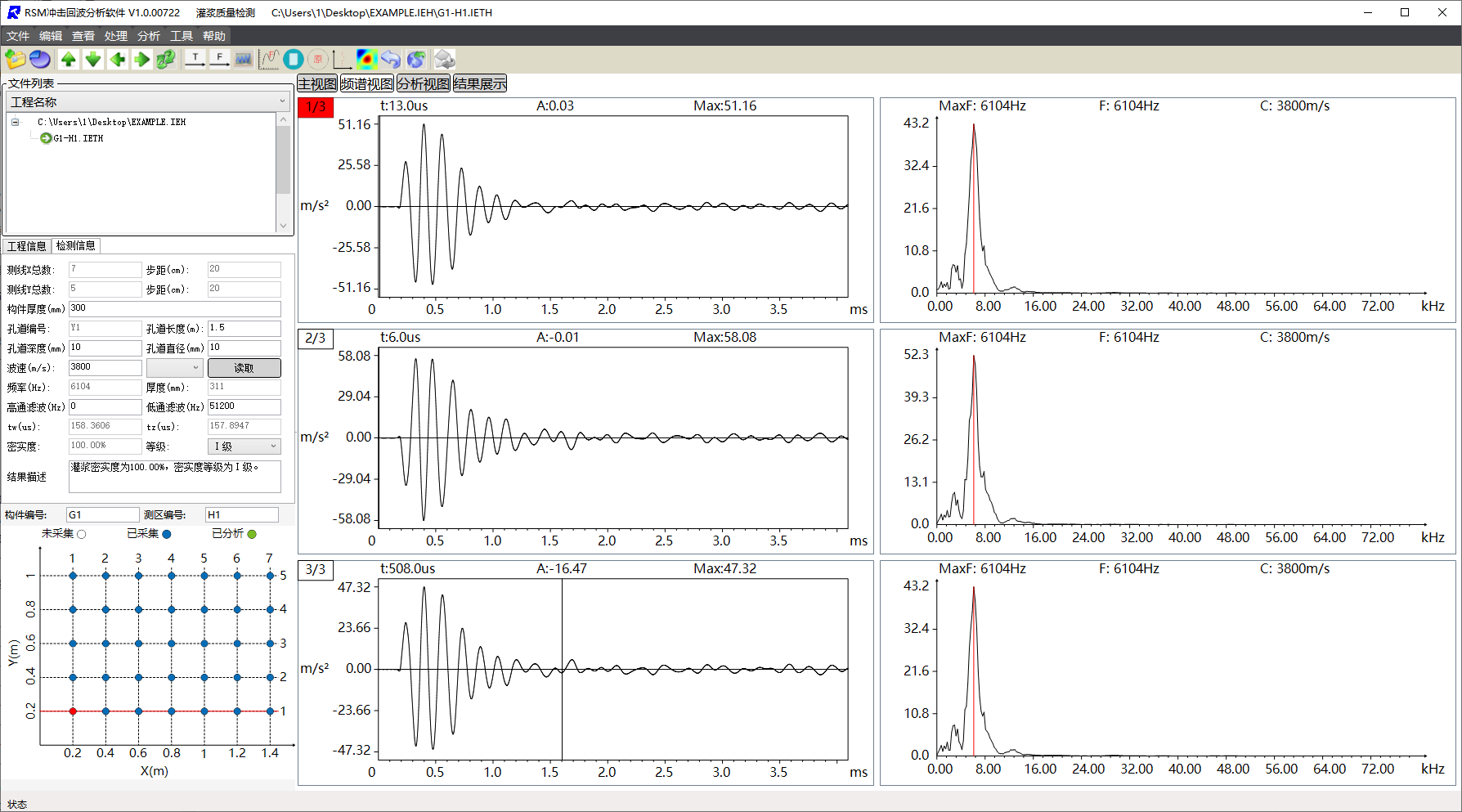This screenshot has height=812, width=1462.
Task: Open the 文件 menu
Action: [18, 36]
